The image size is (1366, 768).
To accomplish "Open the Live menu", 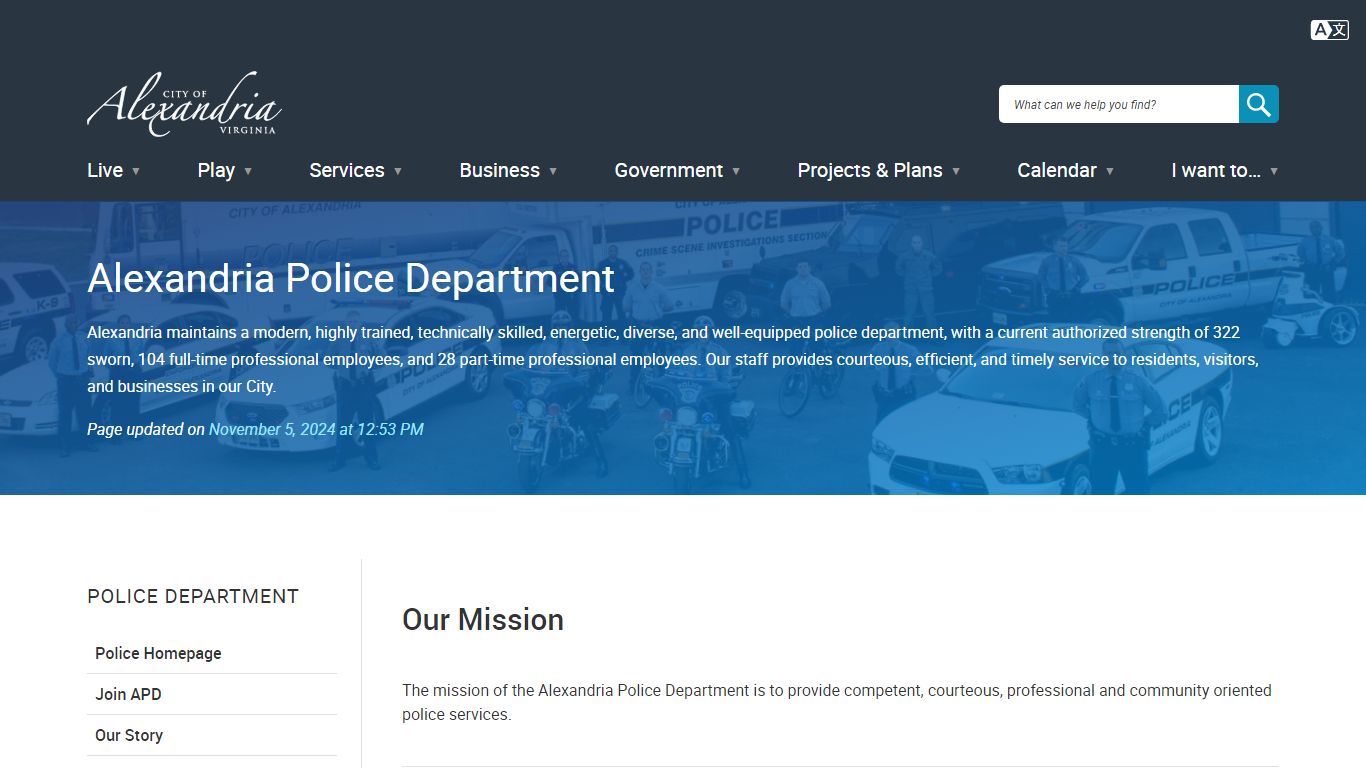I will click(105, 170).
